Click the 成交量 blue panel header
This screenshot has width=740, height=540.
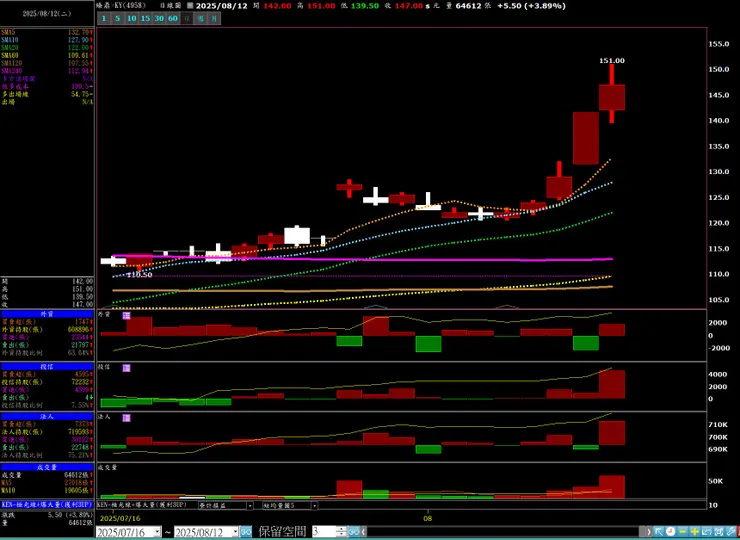pos(47,467)
